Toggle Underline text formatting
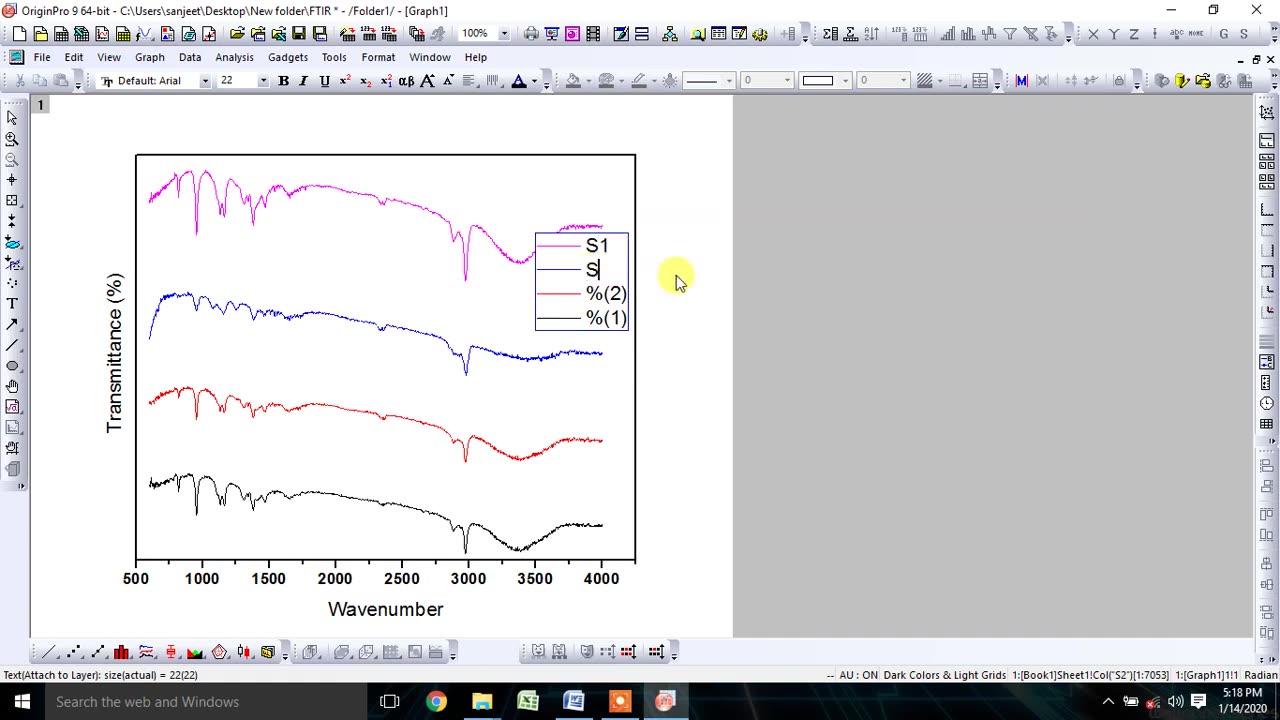The height and width of the screenshot is (720, 1280). pyautogui.click(x=324, y=81)
